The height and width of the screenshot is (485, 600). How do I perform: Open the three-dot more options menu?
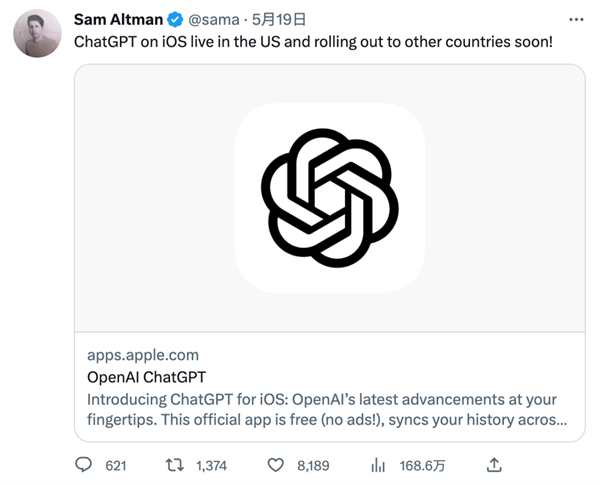(575, 19)
